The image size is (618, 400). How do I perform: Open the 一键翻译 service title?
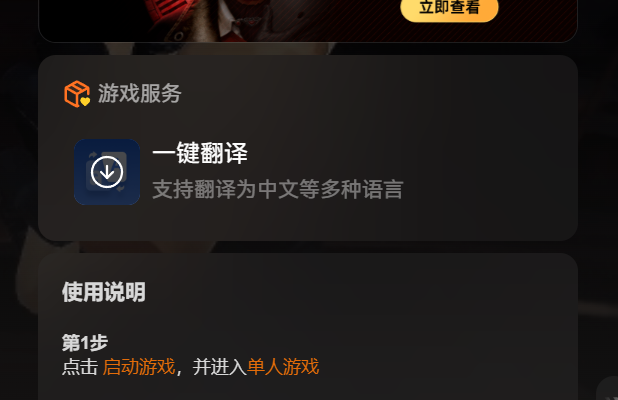point(200,153)
